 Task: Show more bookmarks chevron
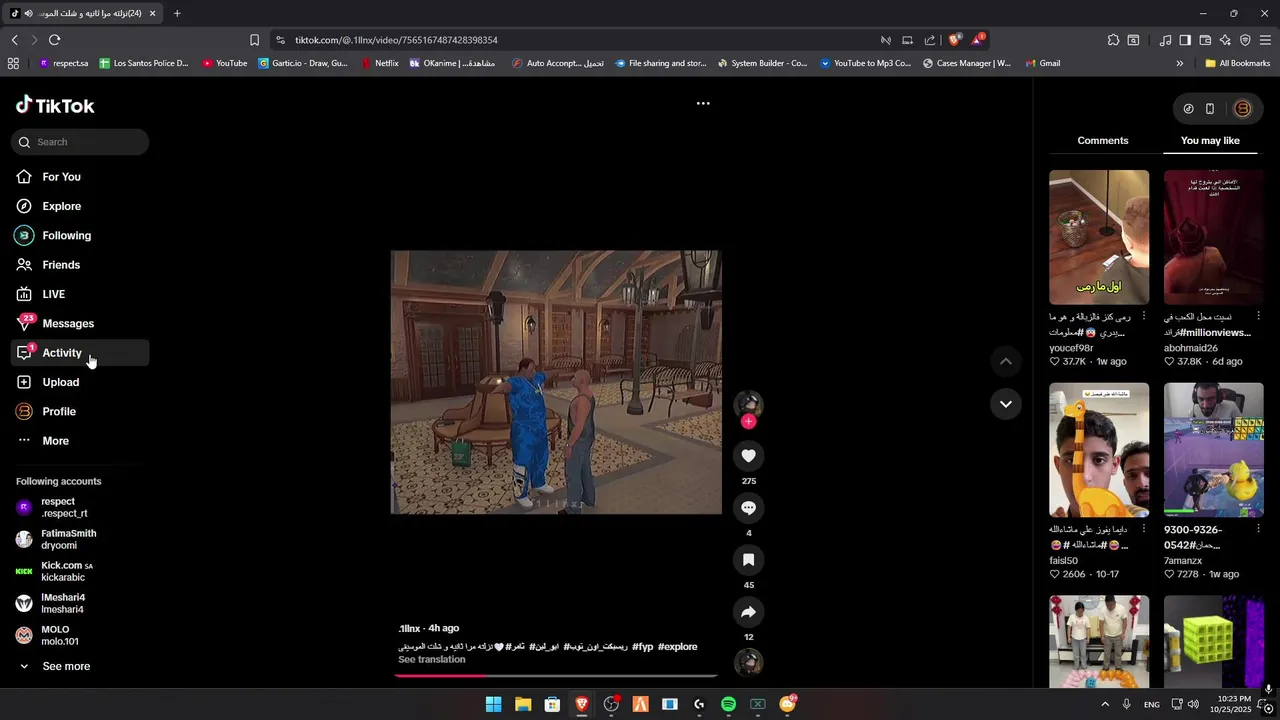(1180, 63)
